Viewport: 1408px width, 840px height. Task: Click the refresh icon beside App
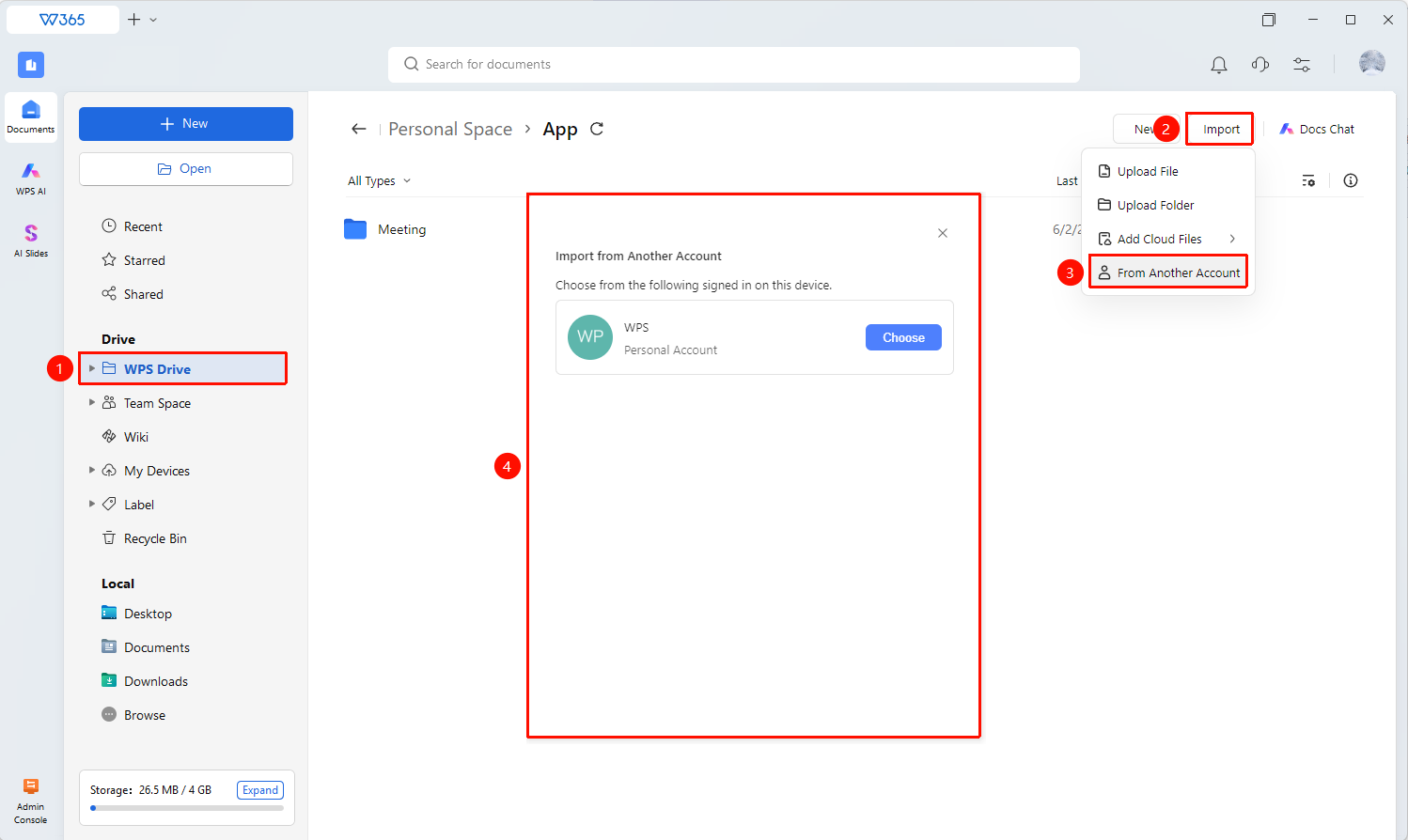pyautogui.click(x=597, y=129)
